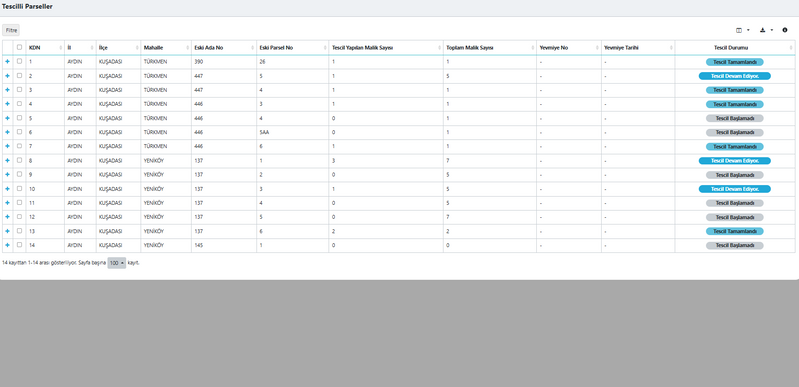
Task: Expand row details for KDN 5
Action: 7,118
